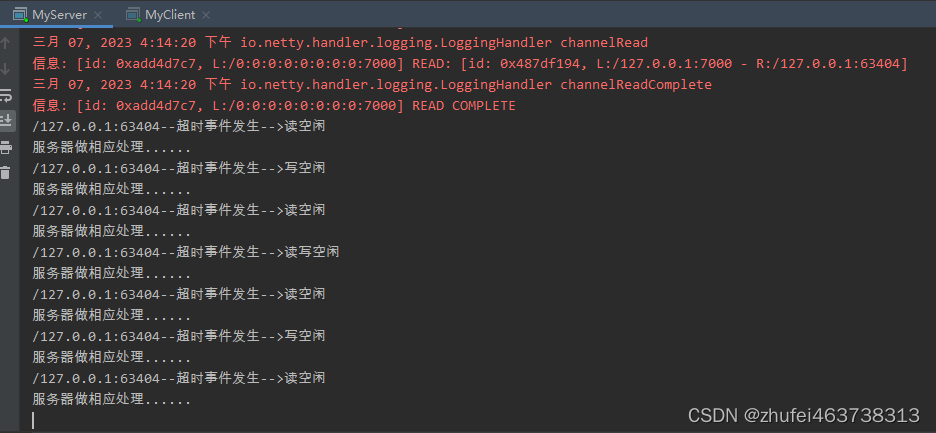Image resolution: width=936 pixels, height=433 pixels.
Task: Click the Down the Stack Trace arrow
Action: 5,69
